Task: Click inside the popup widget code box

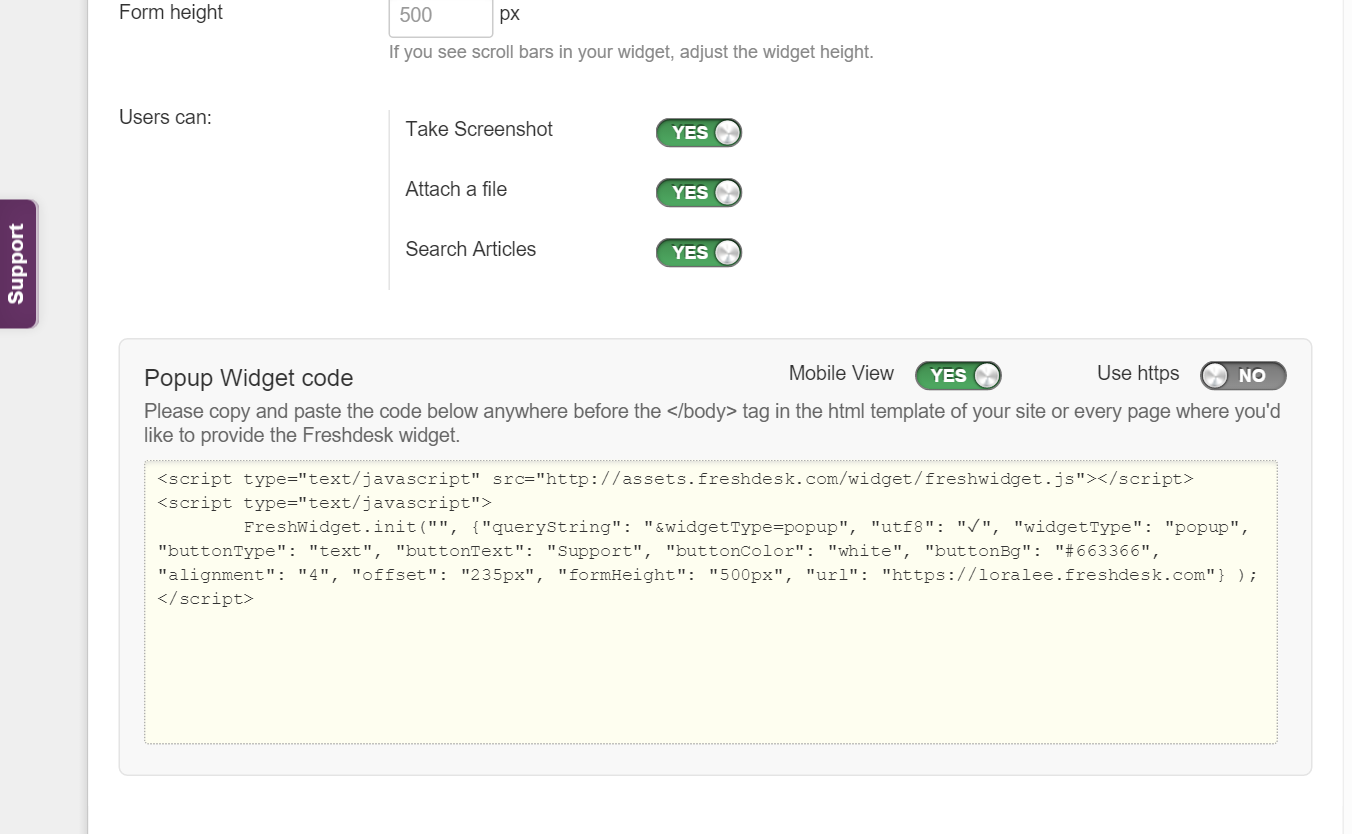Action: click(711, 602)
